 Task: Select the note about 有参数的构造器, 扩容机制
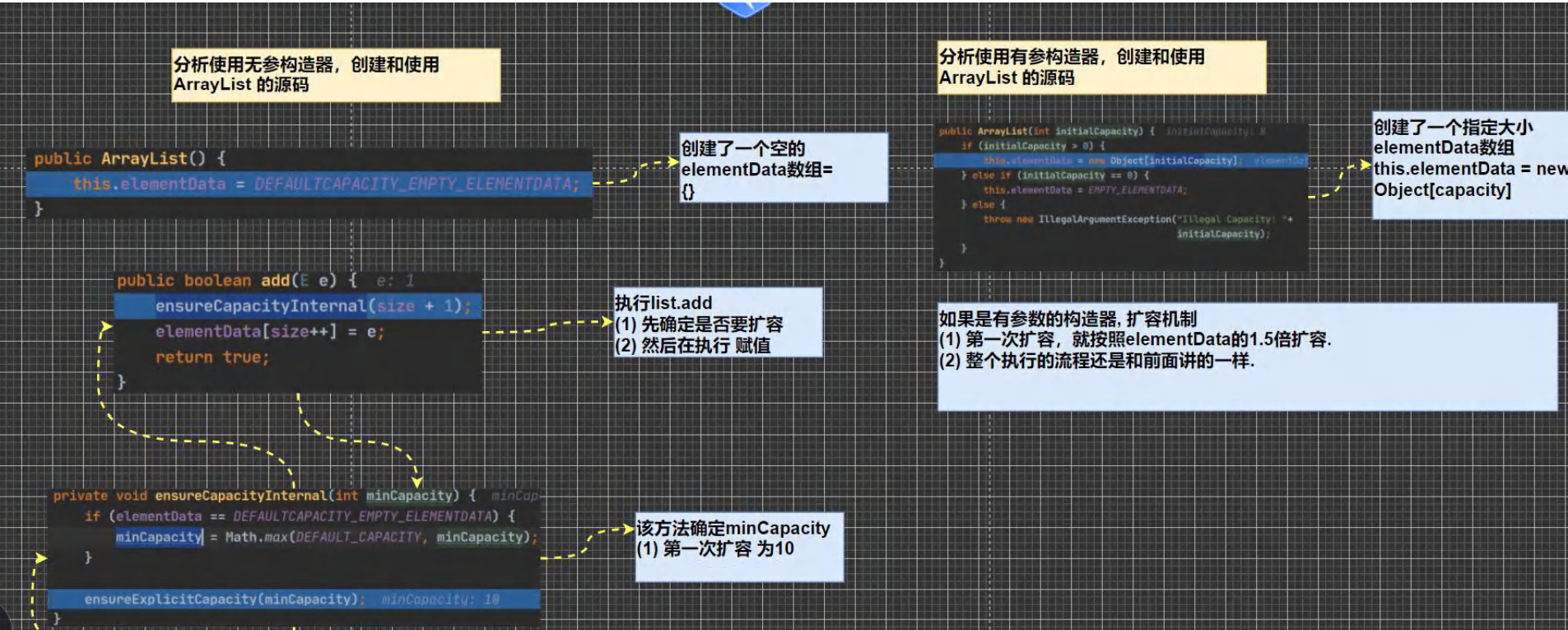(1247, 357)
